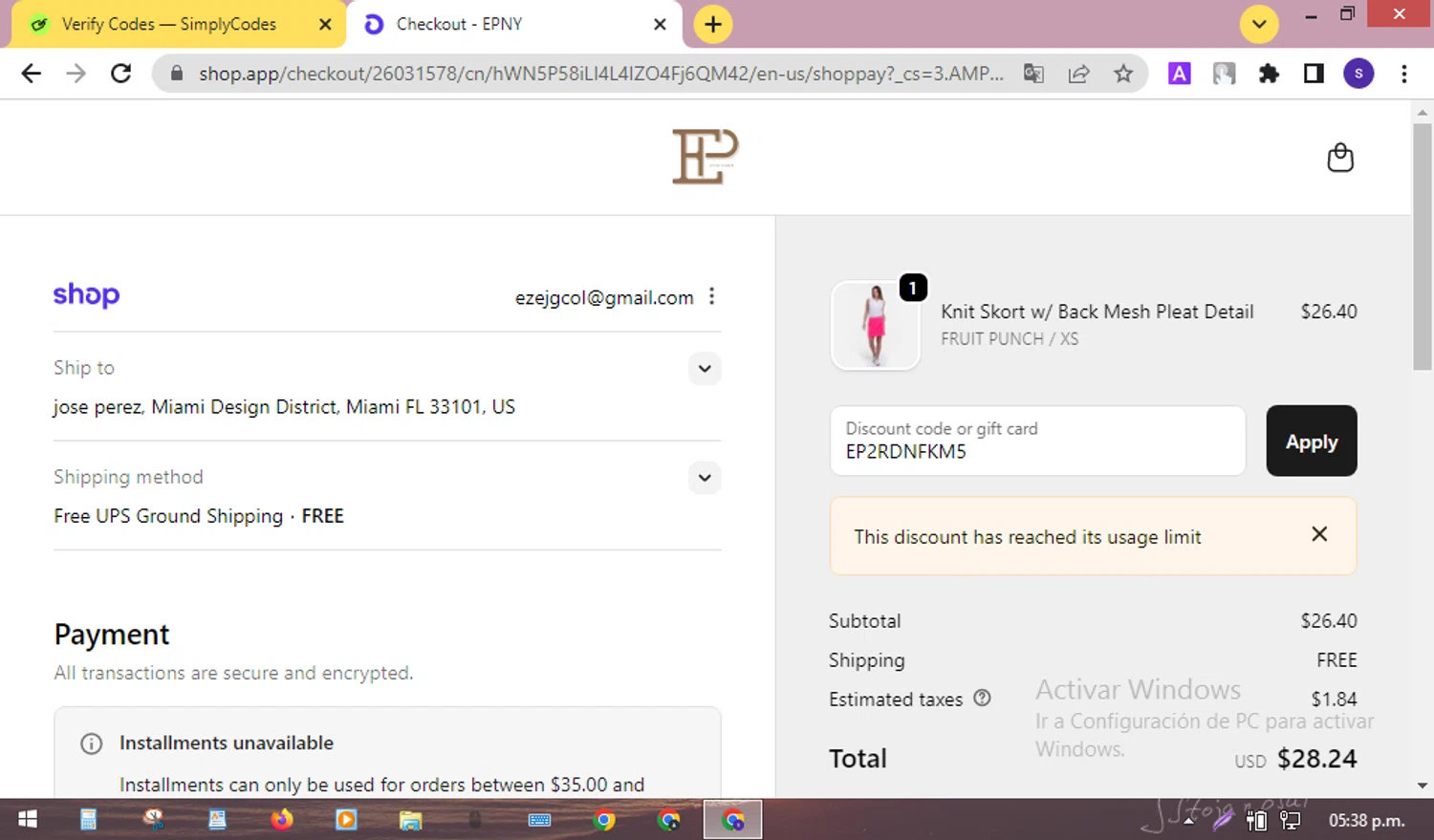Screen dimensions: 1434x840
Task: Share this page from address bar
Action: pos(1078,74)
